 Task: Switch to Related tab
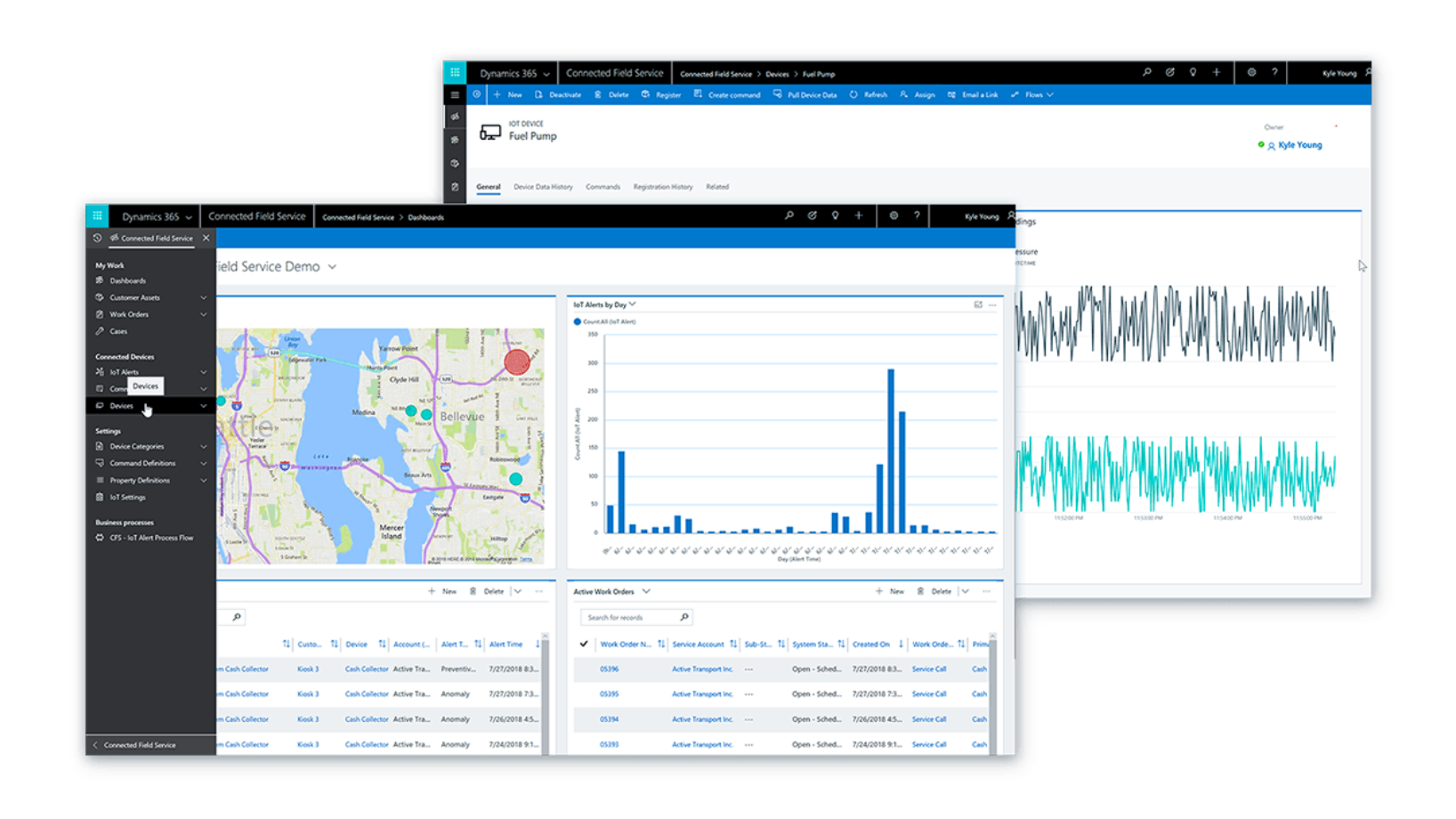(x=717, y=187)
